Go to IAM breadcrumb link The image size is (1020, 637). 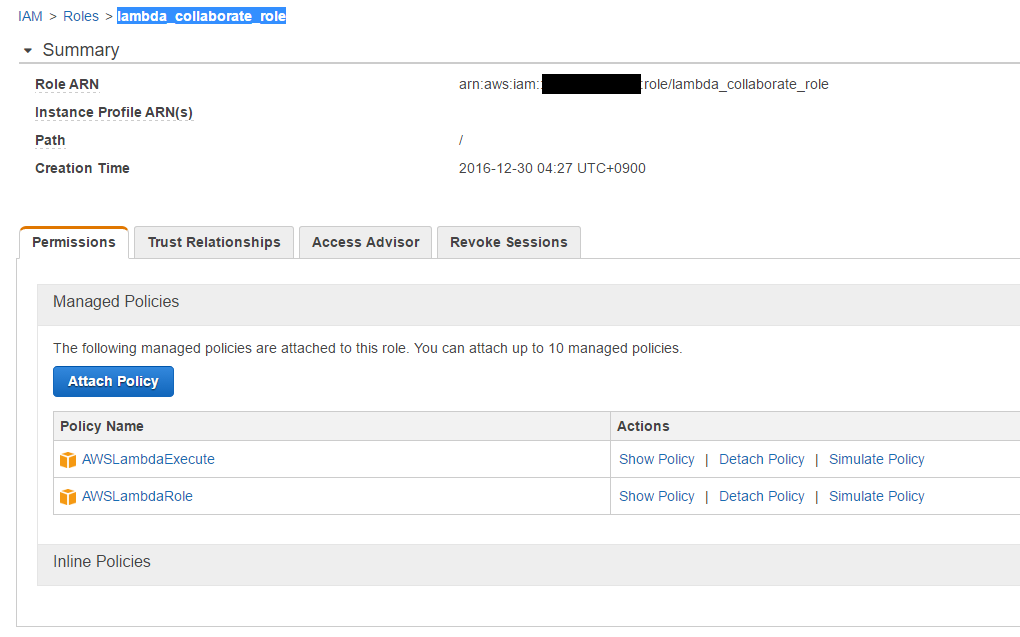point(30,16)
